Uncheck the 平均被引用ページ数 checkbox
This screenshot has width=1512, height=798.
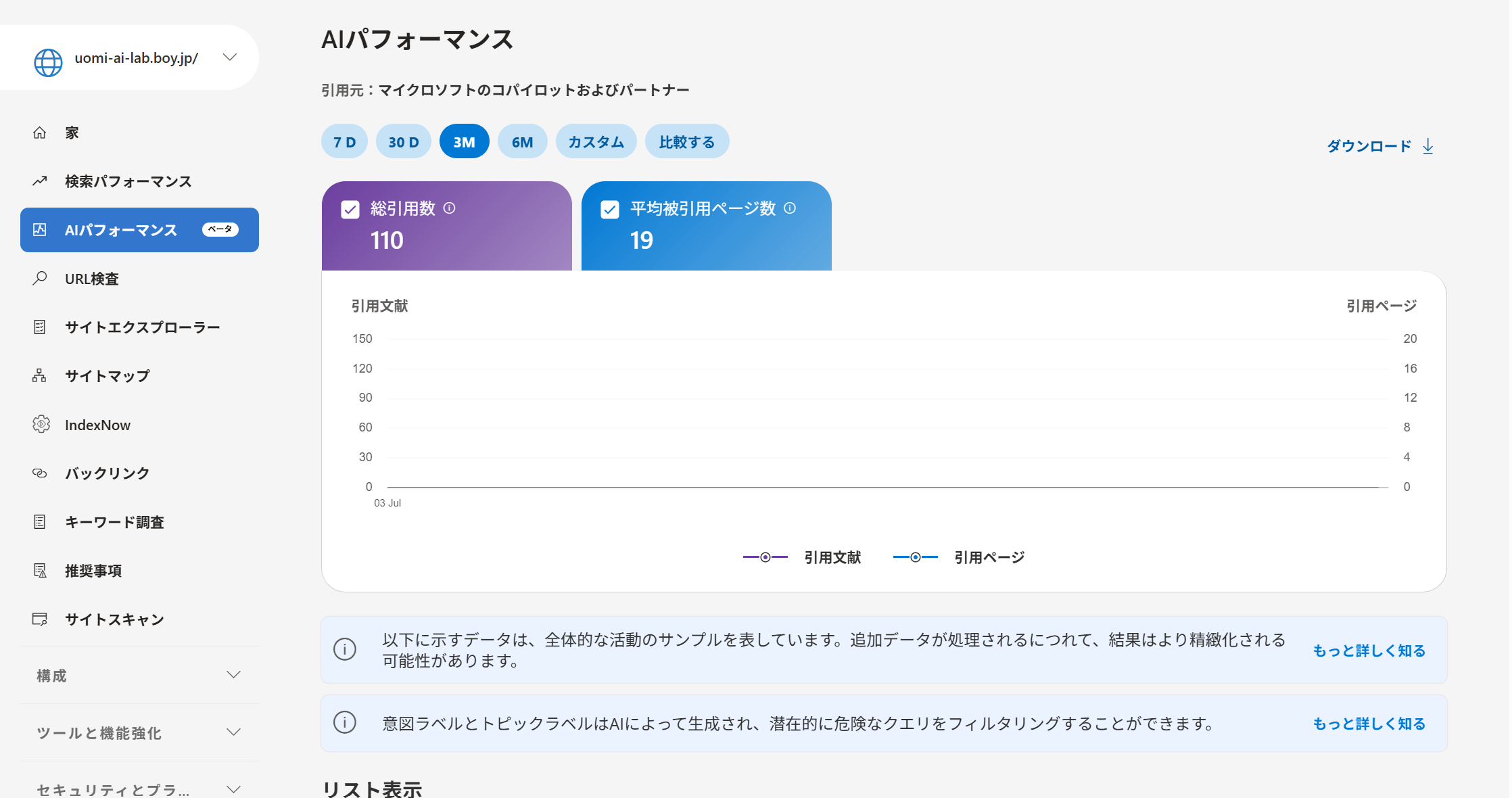(x=610, y=210)
